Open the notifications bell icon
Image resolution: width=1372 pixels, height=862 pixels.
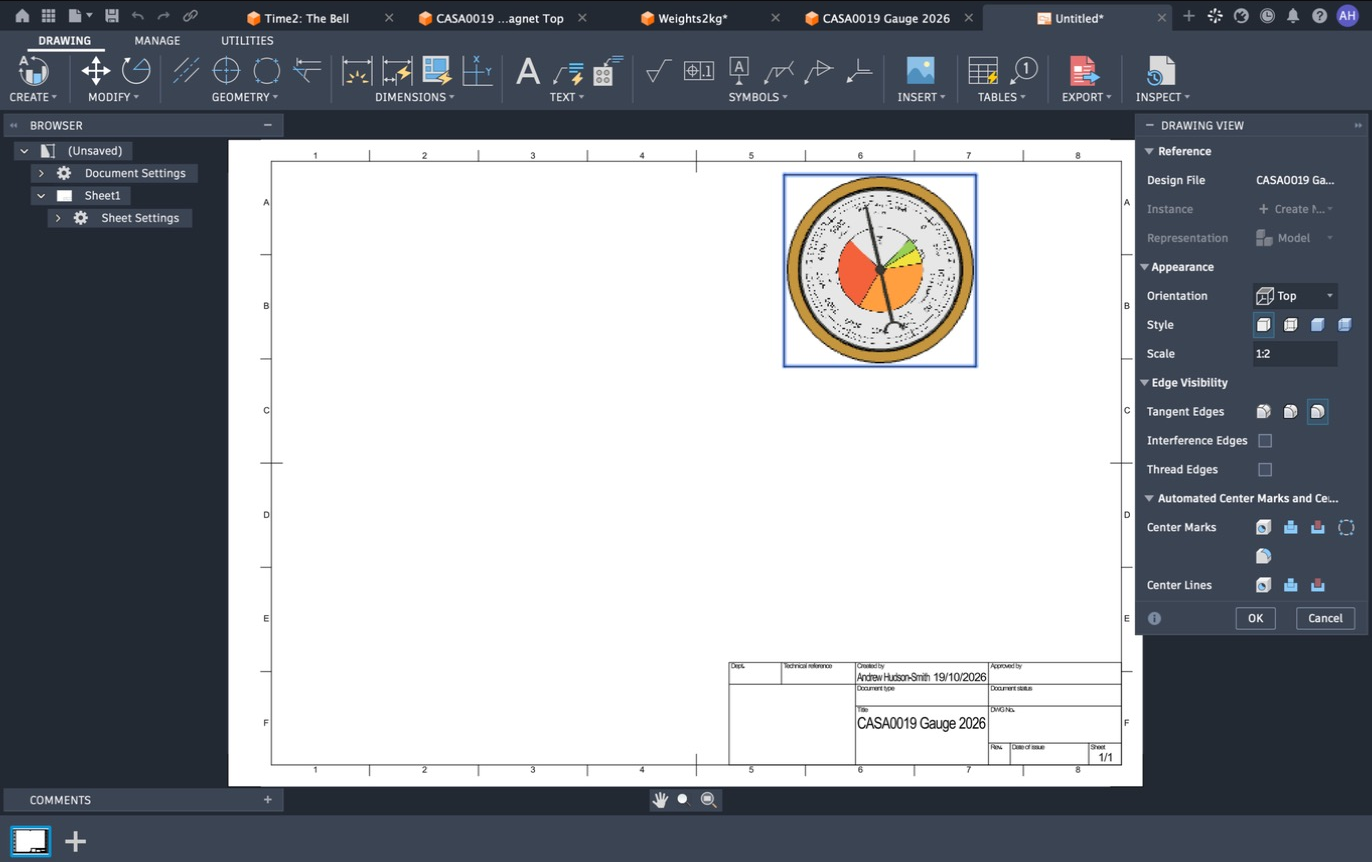pyautogui.click(x=1293, y=16)
